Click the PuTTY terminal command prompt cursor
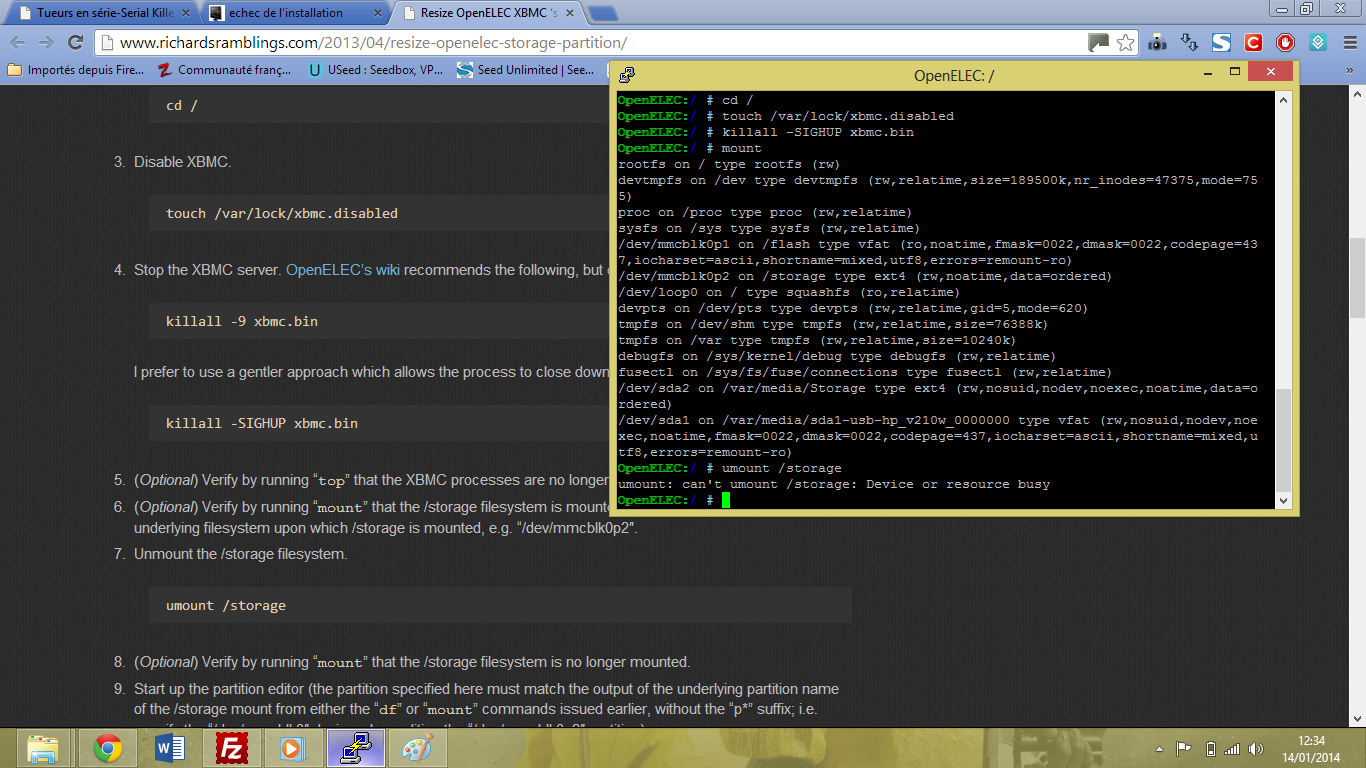1366x768 pixels. tap(726, 500)
